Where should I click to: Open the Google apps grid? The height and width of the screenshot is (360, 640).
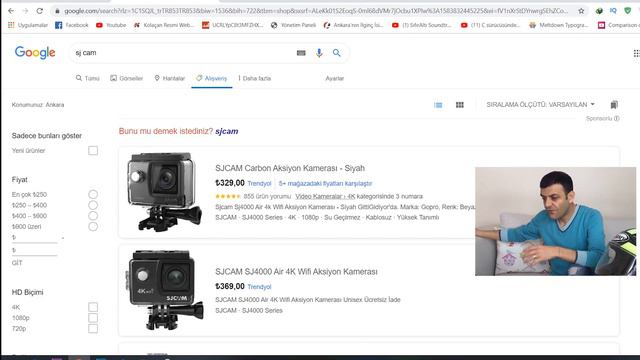tap(636, 53)
